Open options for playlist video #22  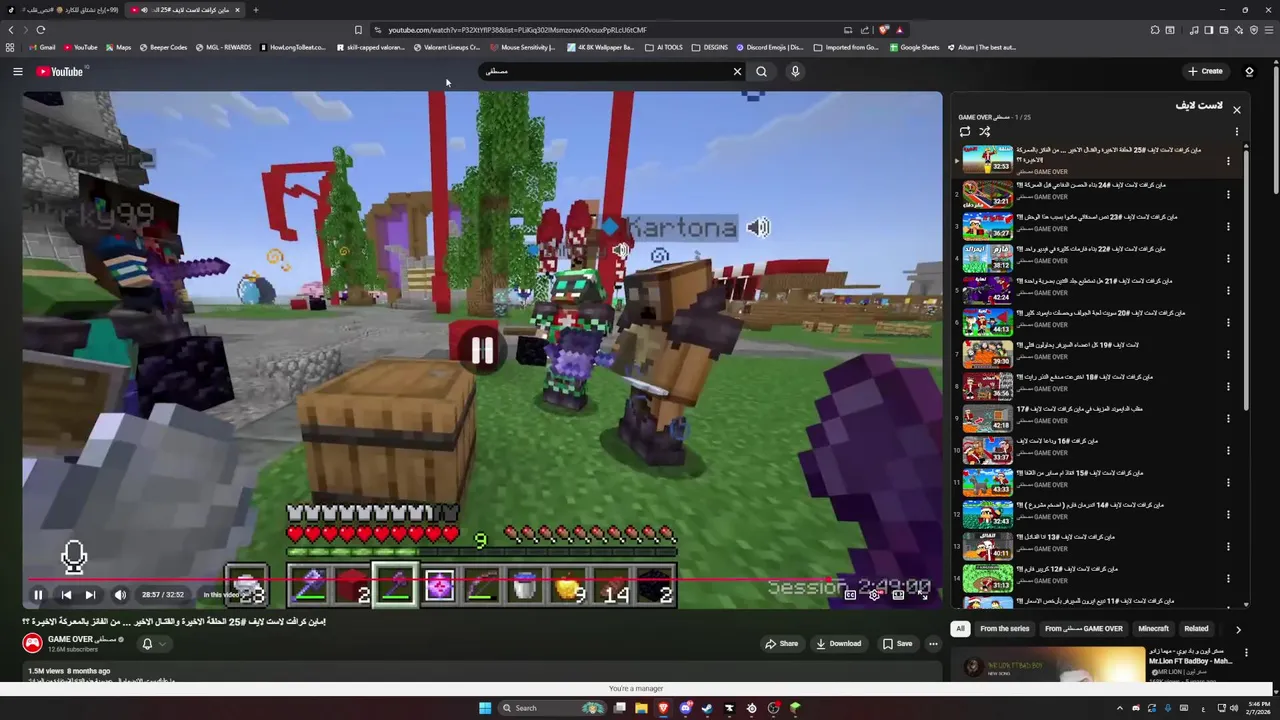click(x=1228, y=260)
